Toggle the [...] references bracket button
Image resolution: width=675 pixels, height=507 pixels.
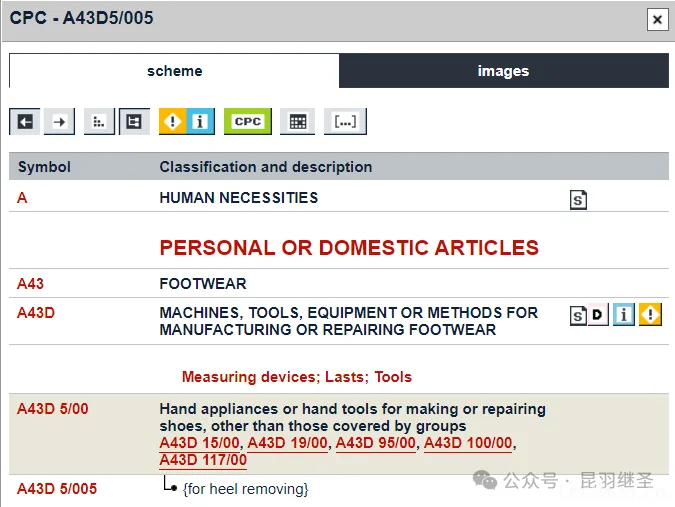tap(345, 121)
